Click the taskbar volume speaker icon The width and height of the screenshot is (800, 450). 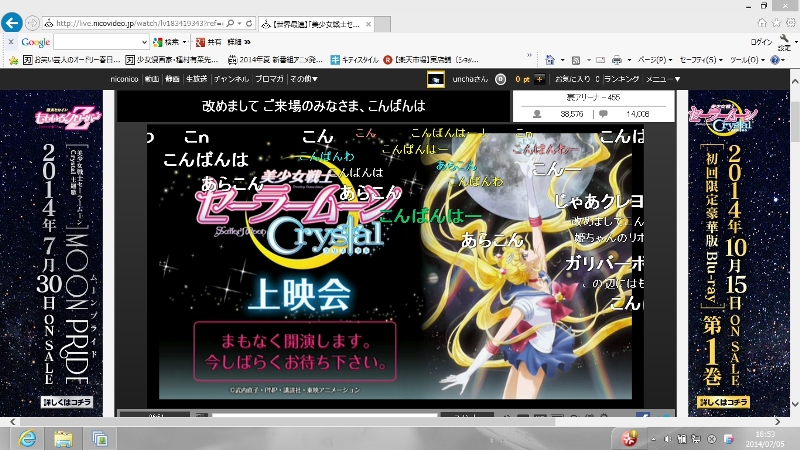(x=668, y=439)
